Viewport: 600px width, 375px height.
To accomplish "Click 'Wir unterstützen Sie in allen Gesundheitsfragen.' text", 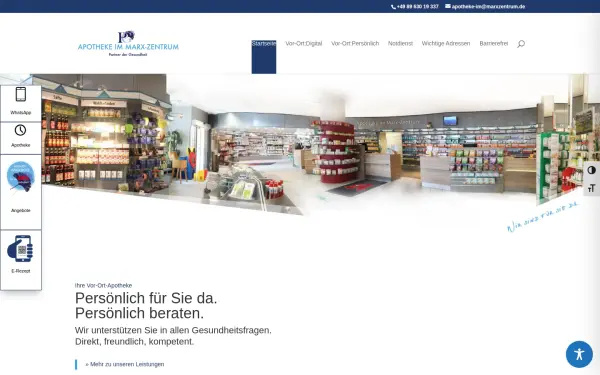I will (173, 330).
